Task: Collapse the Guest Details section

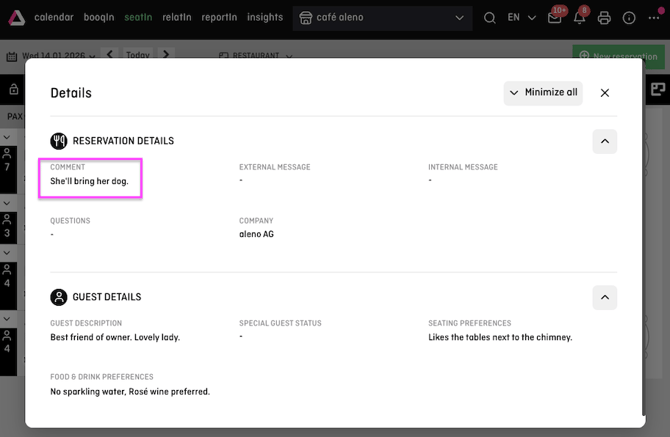Action: coord(604,297)
